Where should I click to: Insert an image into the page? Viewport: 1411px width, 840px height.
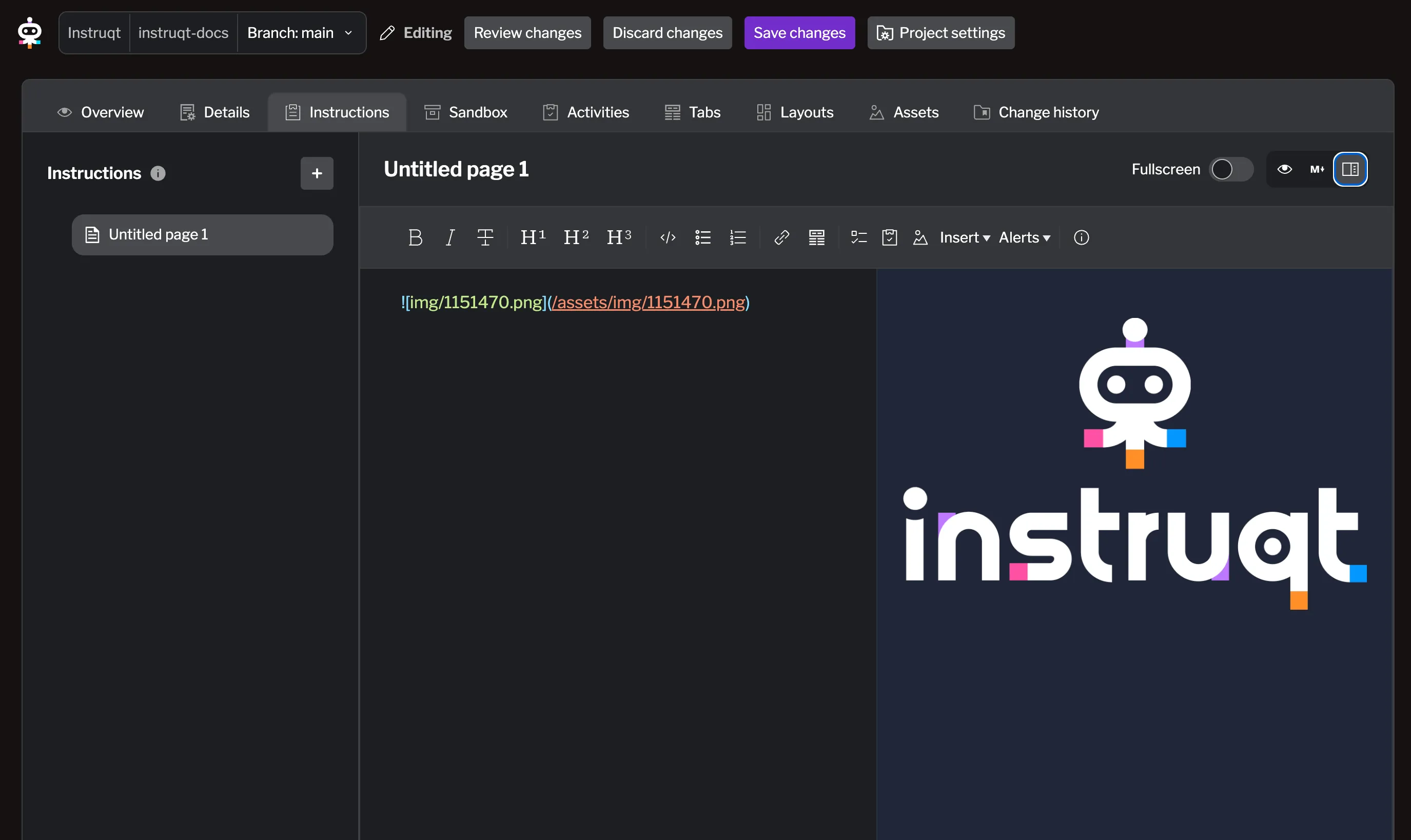(920, 237)
